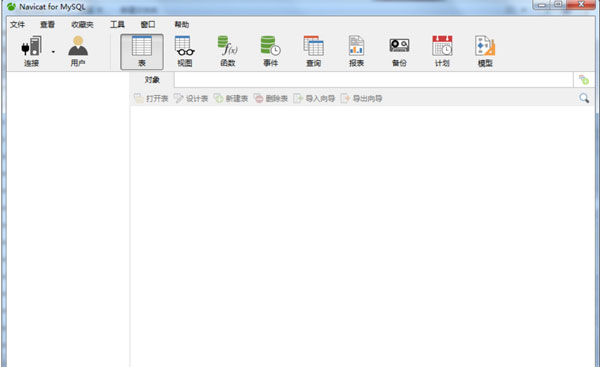The image size is (600, 367).
Task: Select the 对象 tab
Action: coord(152,80)
